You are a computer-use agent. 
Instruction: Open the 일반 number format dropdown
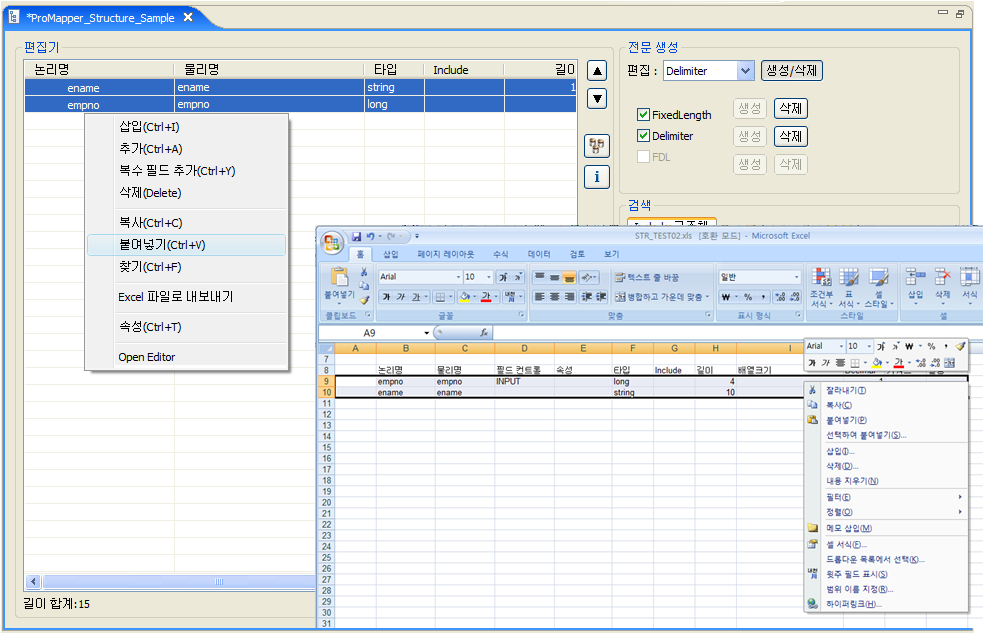point(797,276)
